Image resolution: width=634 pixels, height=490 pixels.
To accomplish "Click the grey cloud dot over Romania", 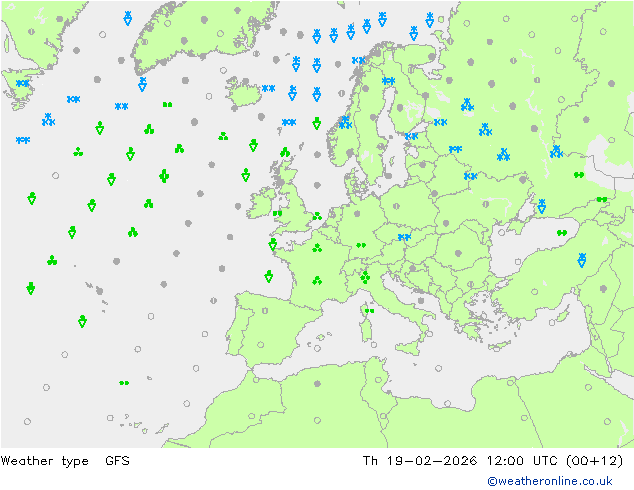I will click(x=458, y=253).
